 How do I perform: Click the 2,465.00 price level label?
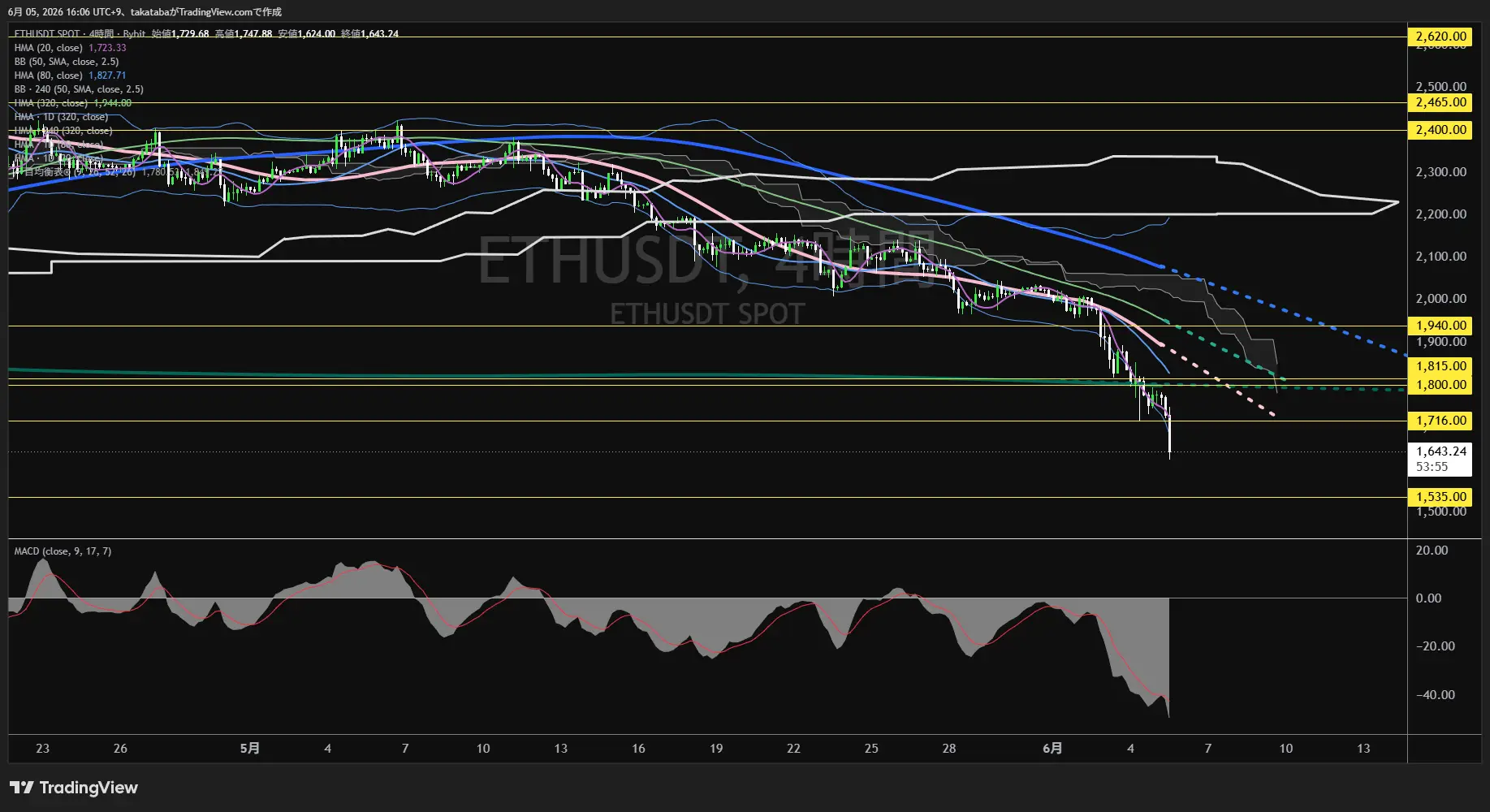(x=1440, y=102)
